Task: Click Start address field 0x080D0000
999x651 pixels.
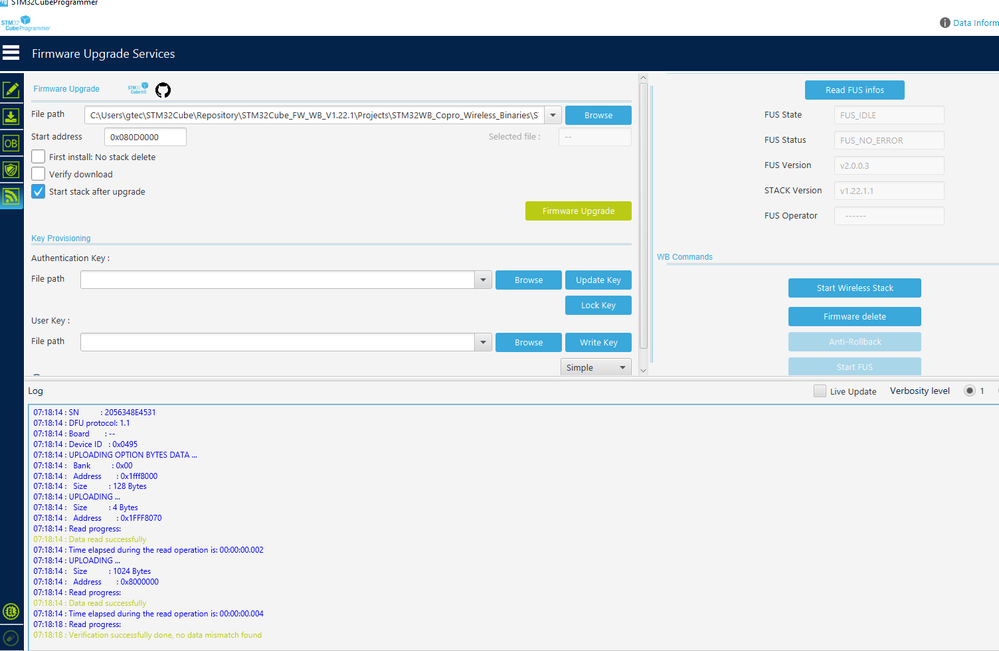Action: click(145, 137)
